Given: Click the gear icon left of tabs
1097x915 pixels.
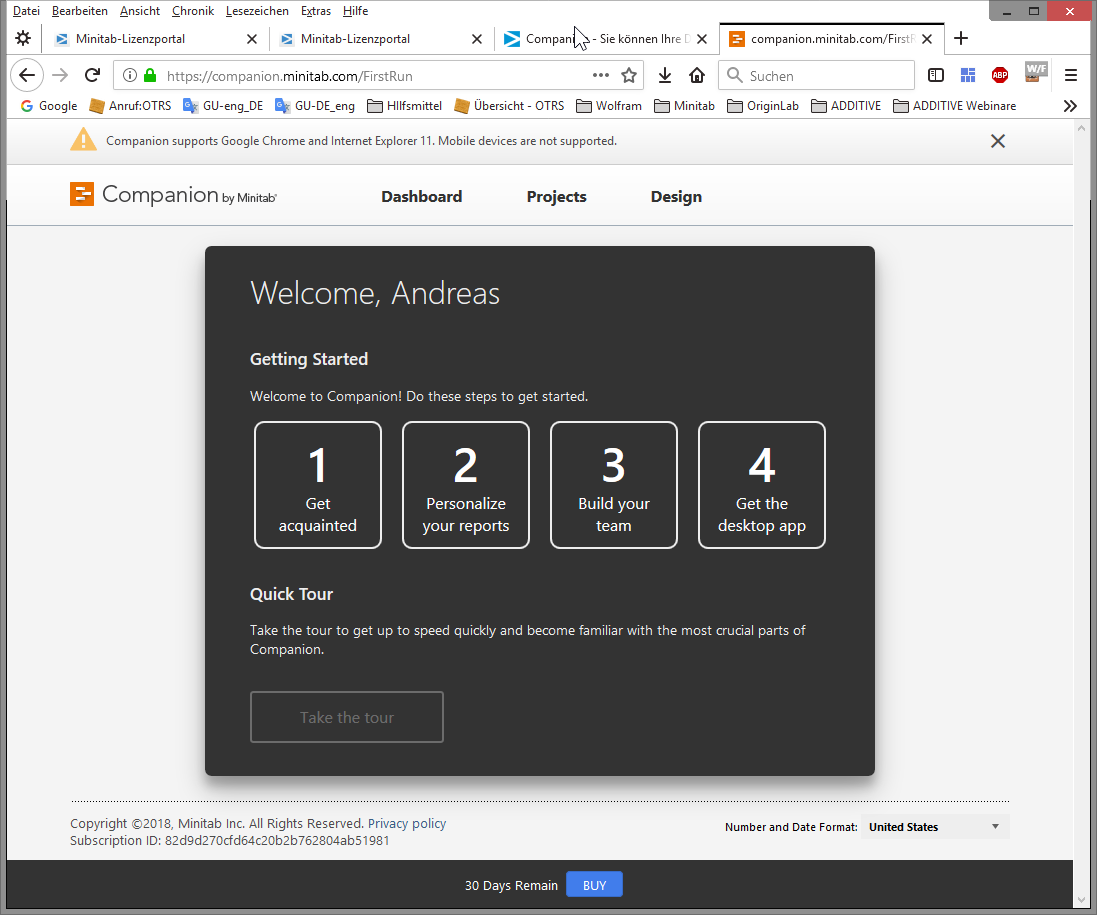Looking at the screenshot, I should click(x=23, y=38).
